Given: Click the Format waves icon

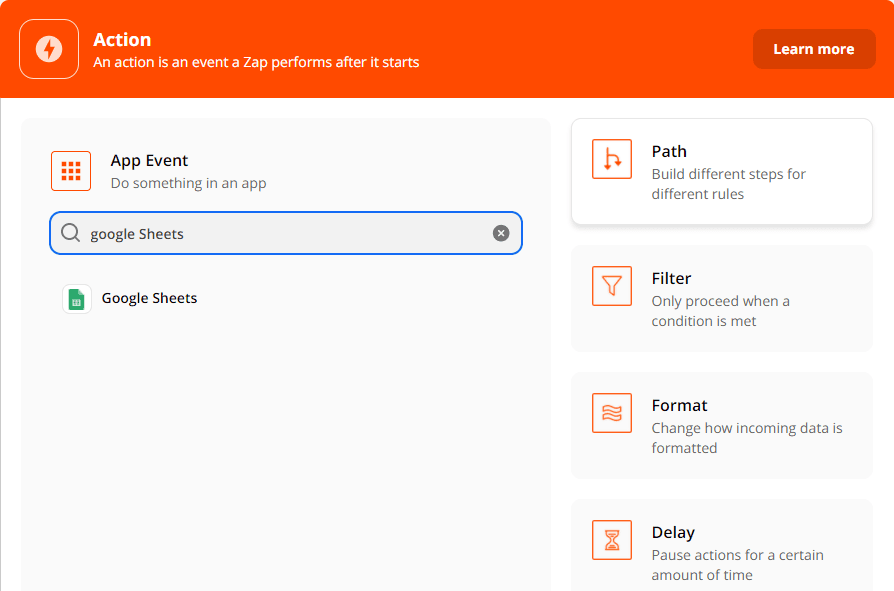Looking at the screenshot, I should pos(612,413).
